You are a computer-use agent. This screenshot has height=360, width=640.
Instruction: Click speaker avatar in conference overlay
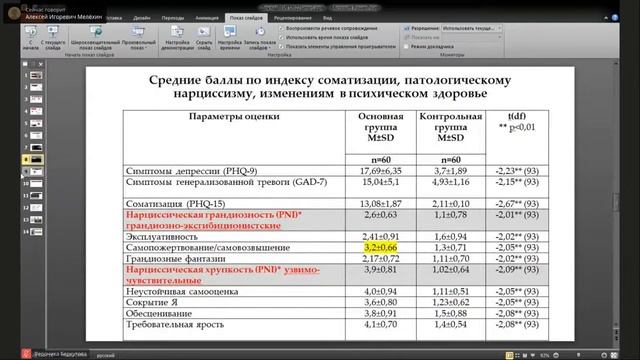pos(14,13)
